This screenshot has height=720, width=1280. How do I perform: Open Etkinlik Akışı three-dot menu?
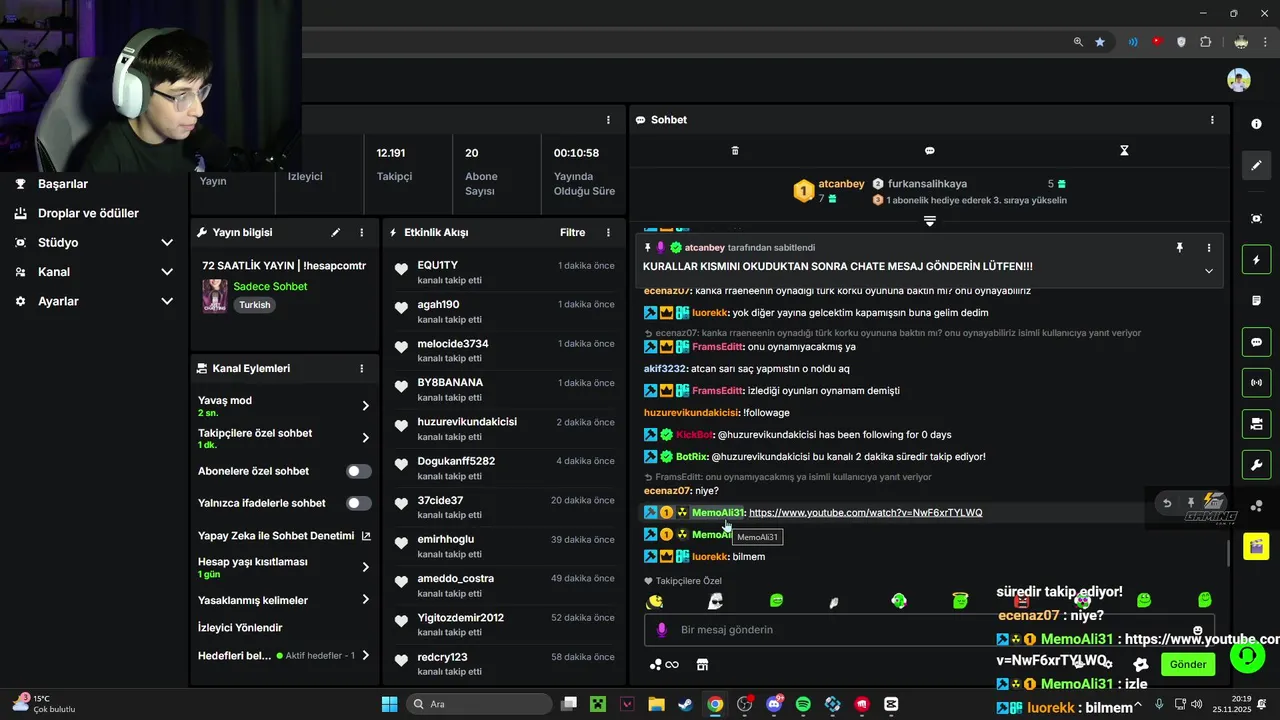(608, 232)
